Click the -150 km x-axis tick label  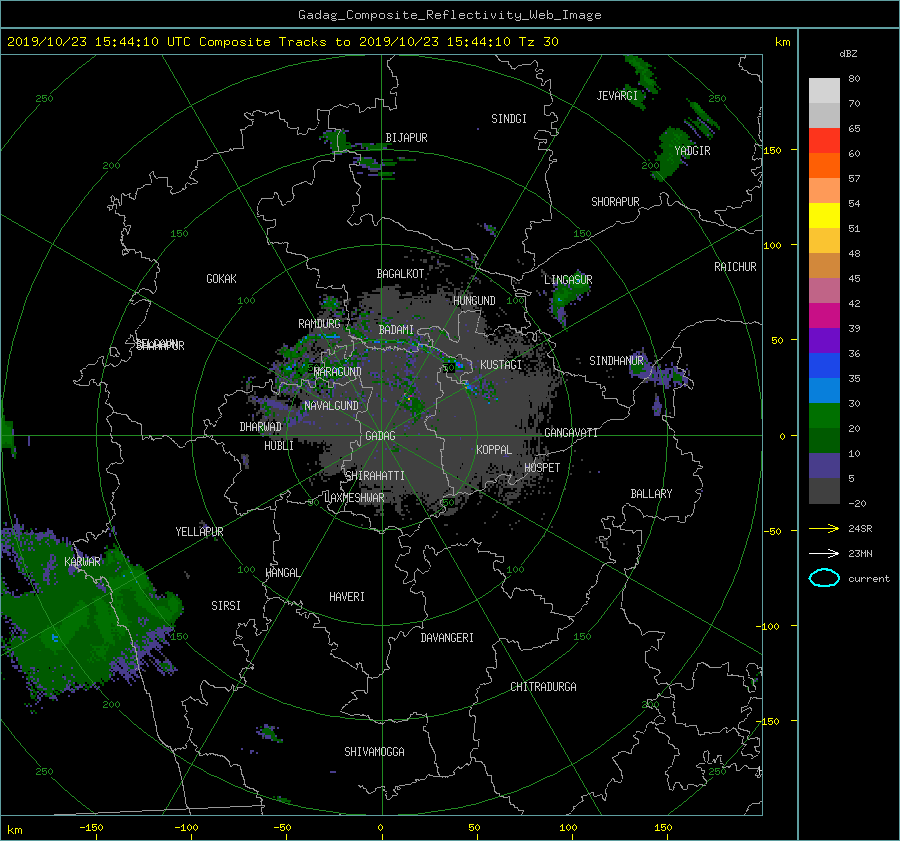pyautogui.click(x=91, y=827)
